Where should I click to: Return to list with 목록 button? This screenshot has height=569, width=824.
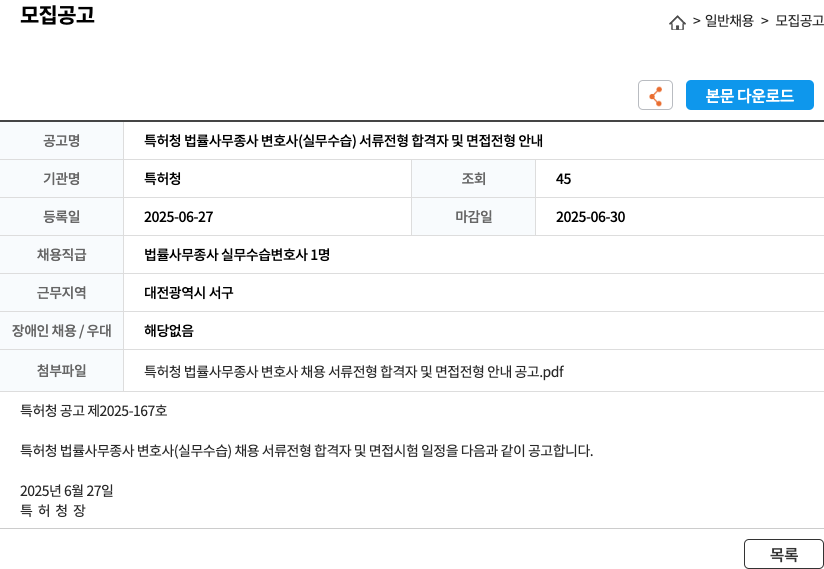(x=784, y=554)
